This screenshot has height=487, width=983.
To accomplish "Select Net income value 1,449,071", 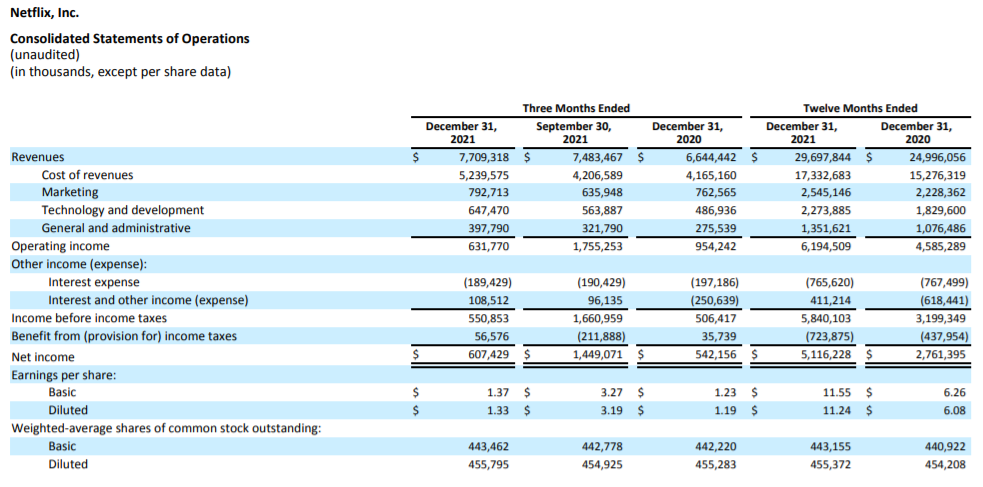I will point(598,355).
